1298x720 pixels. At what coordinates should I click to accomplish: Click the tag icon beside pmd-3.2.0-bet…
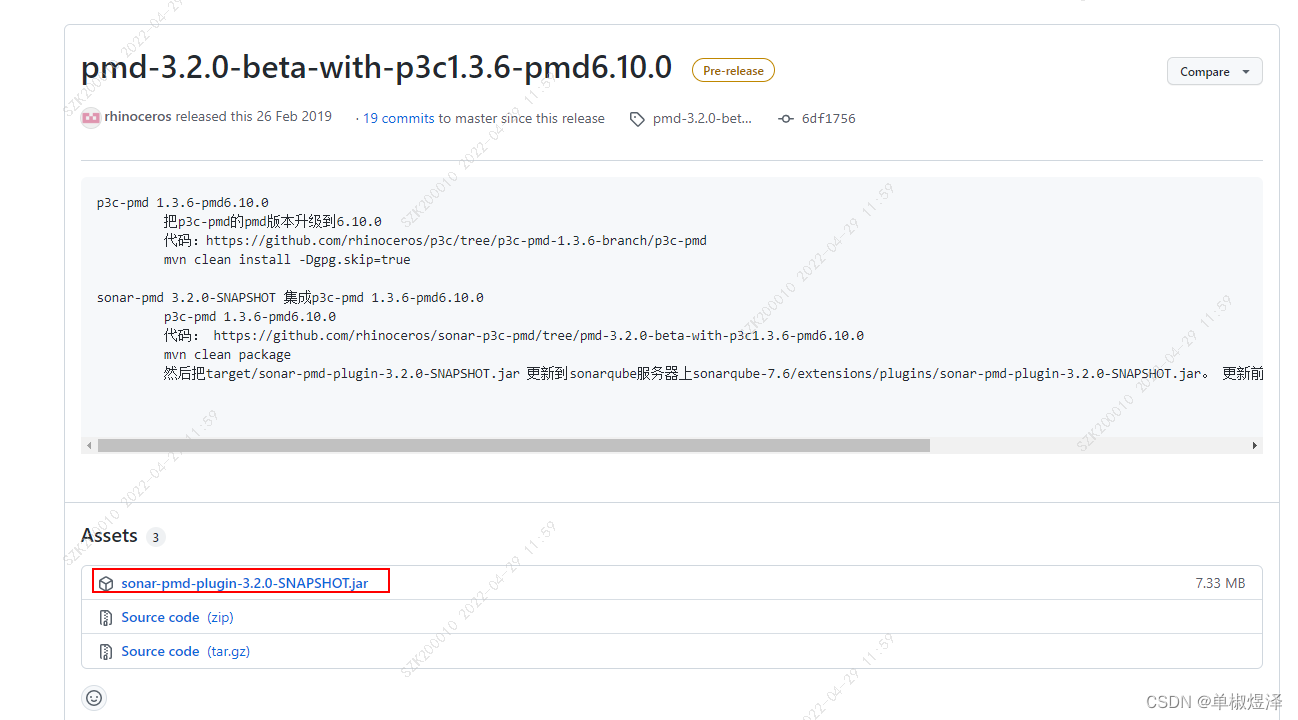click(x=637, y=119)
